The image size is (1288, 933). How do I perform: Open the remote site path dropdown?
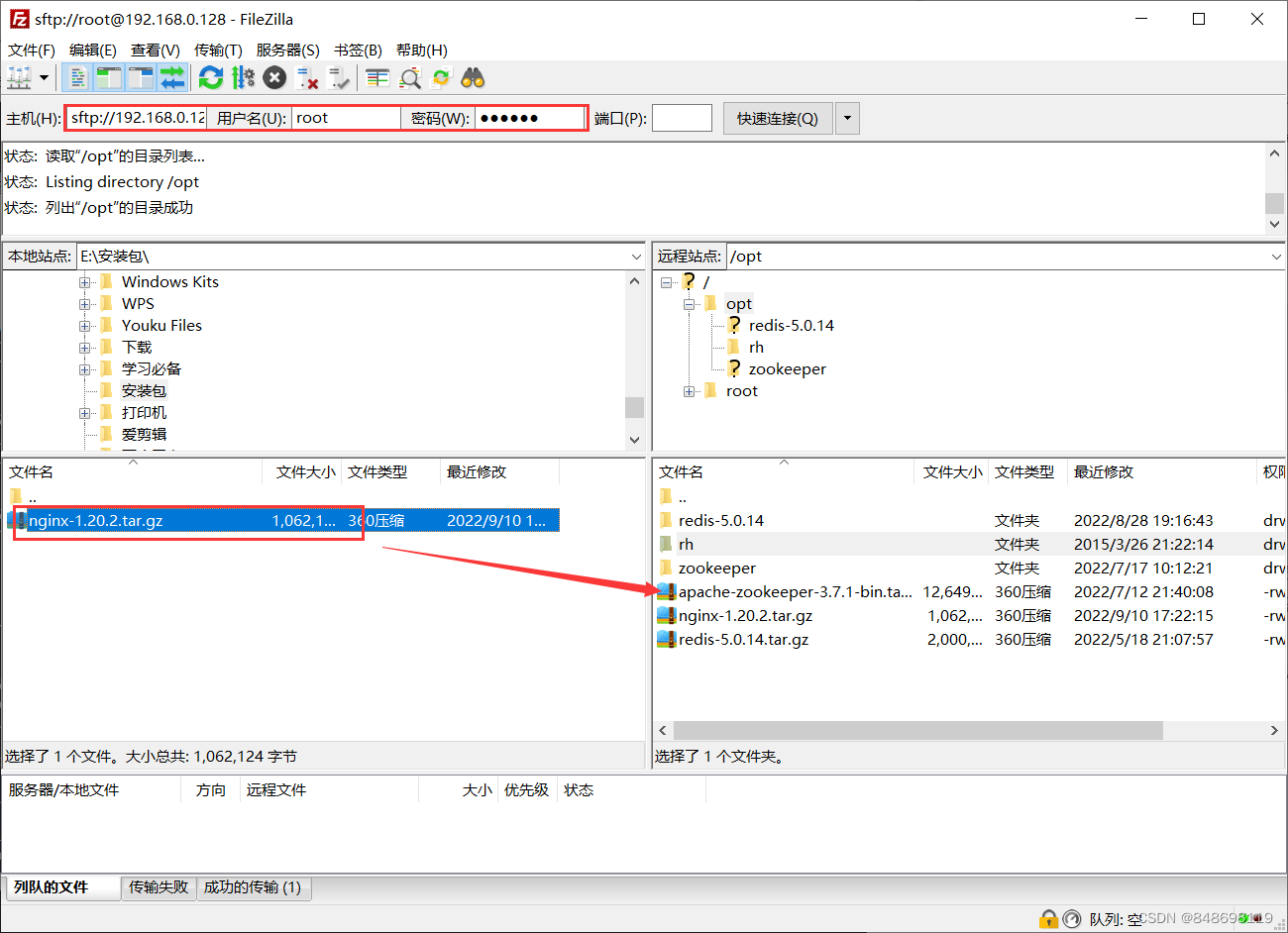point(1276,257)
